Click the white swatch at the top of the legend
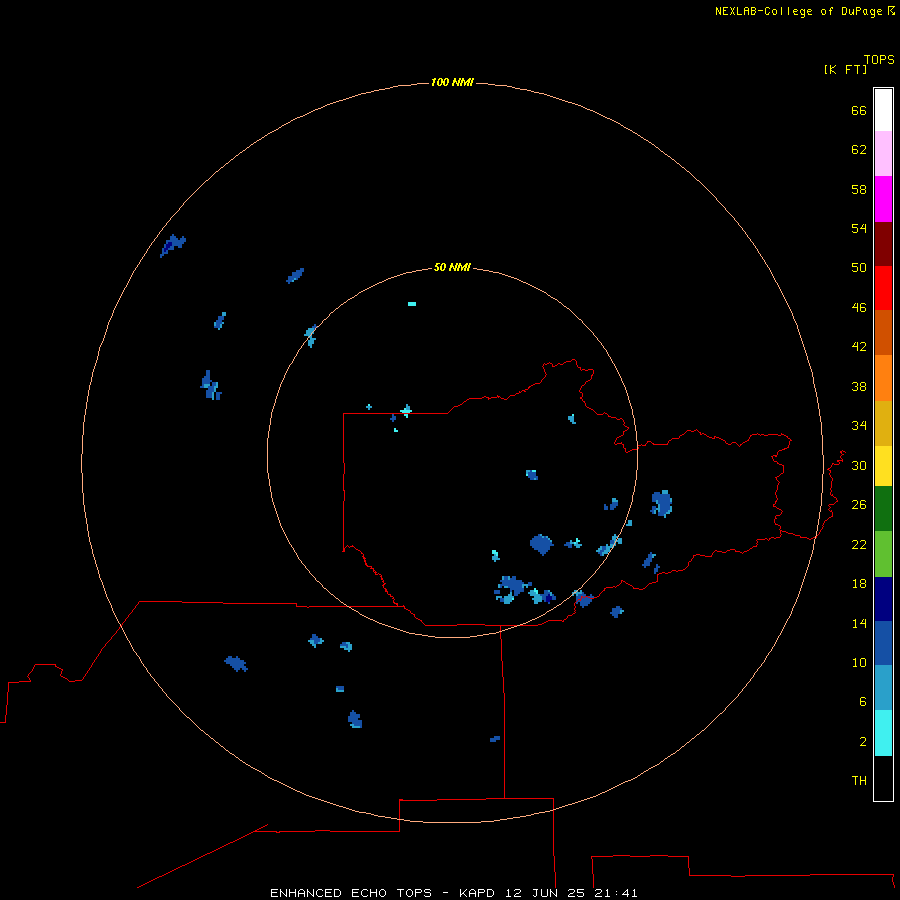Image resolution: width=900 pixels, height=900 pixels. (883, 110)
